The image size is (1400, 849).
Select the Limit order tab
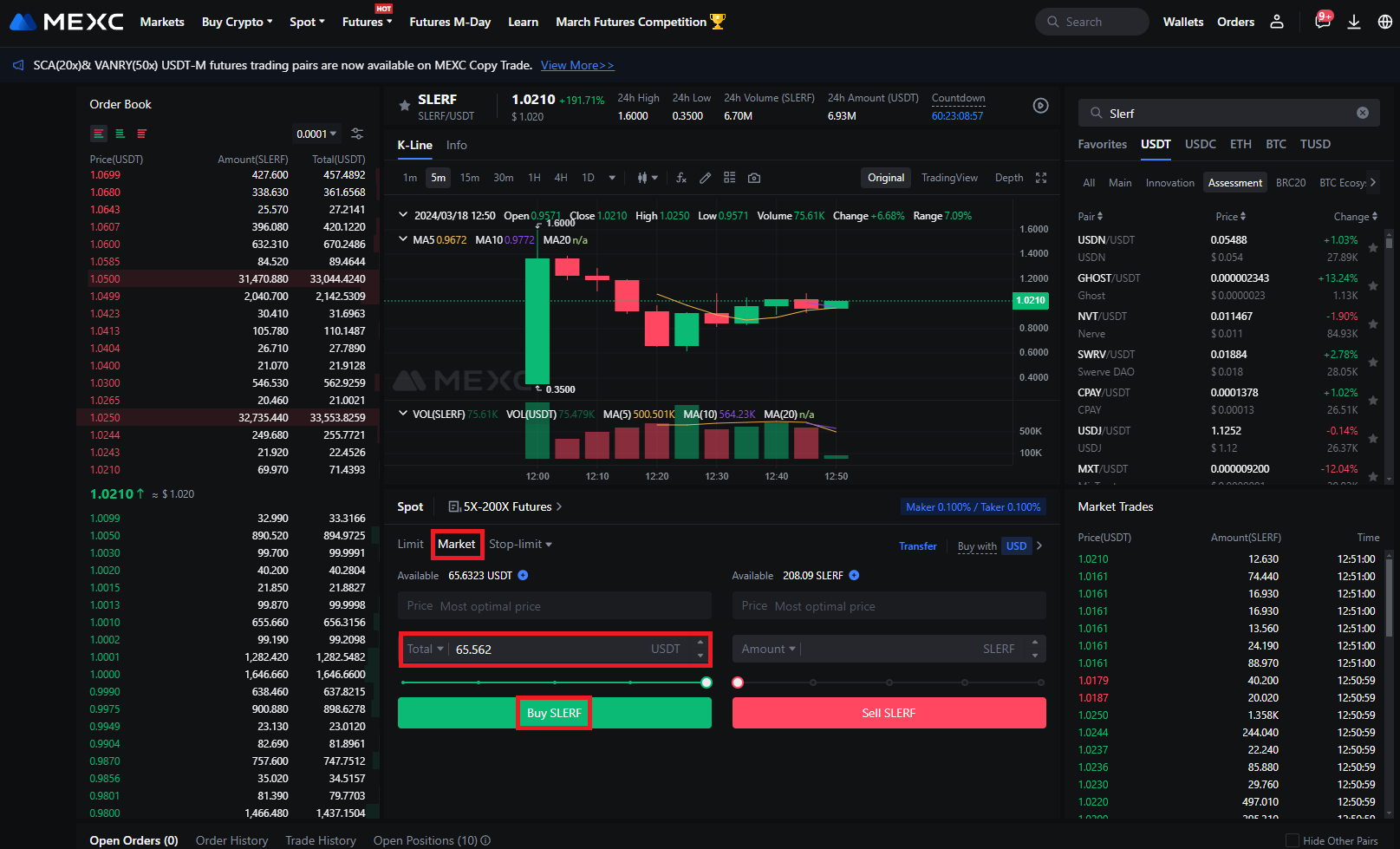pyautogui.click(x=410, y=544)
